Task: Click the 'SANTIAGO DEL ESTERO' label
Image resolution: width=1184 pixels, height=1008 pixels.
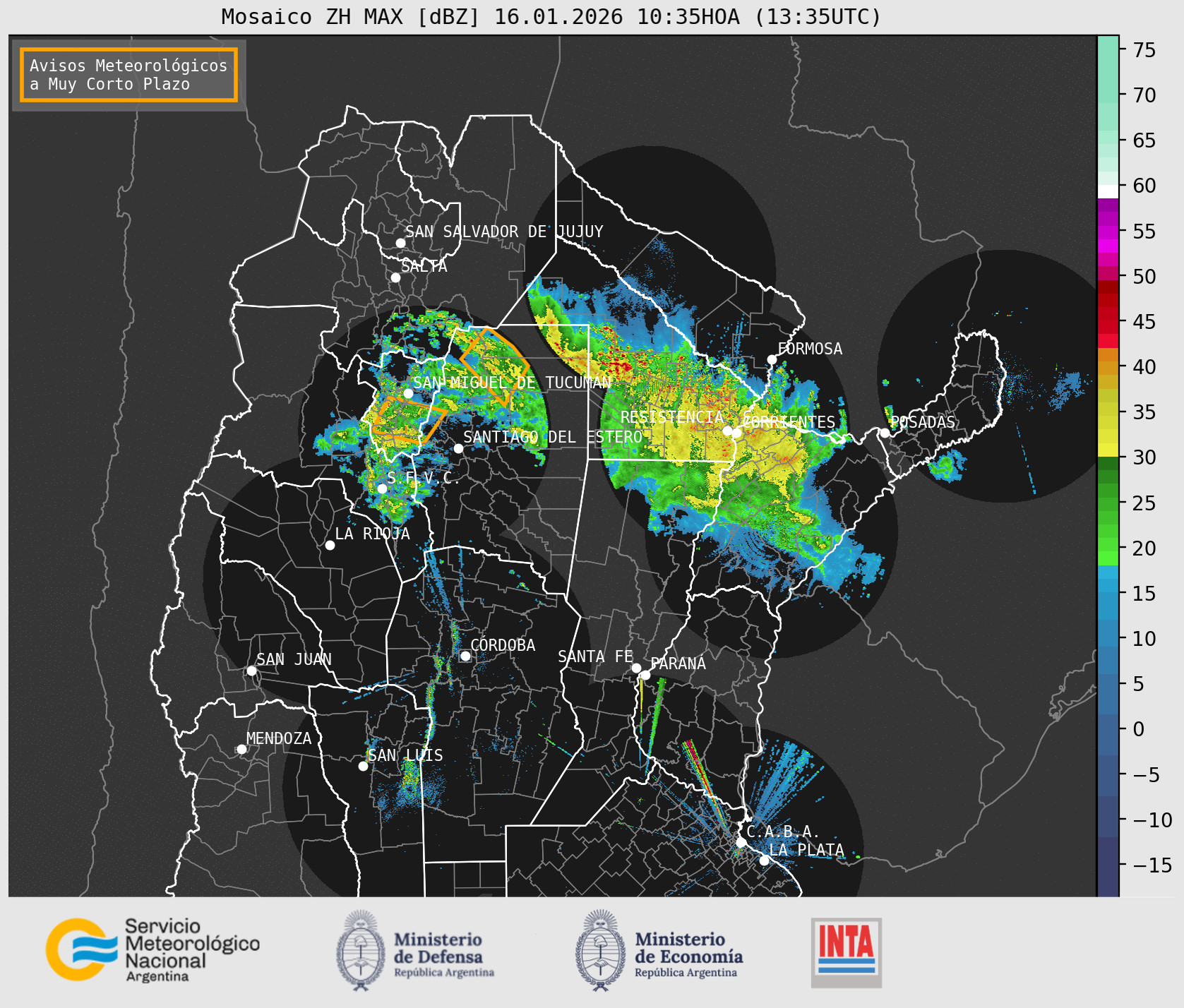Action: pos(553,437)
